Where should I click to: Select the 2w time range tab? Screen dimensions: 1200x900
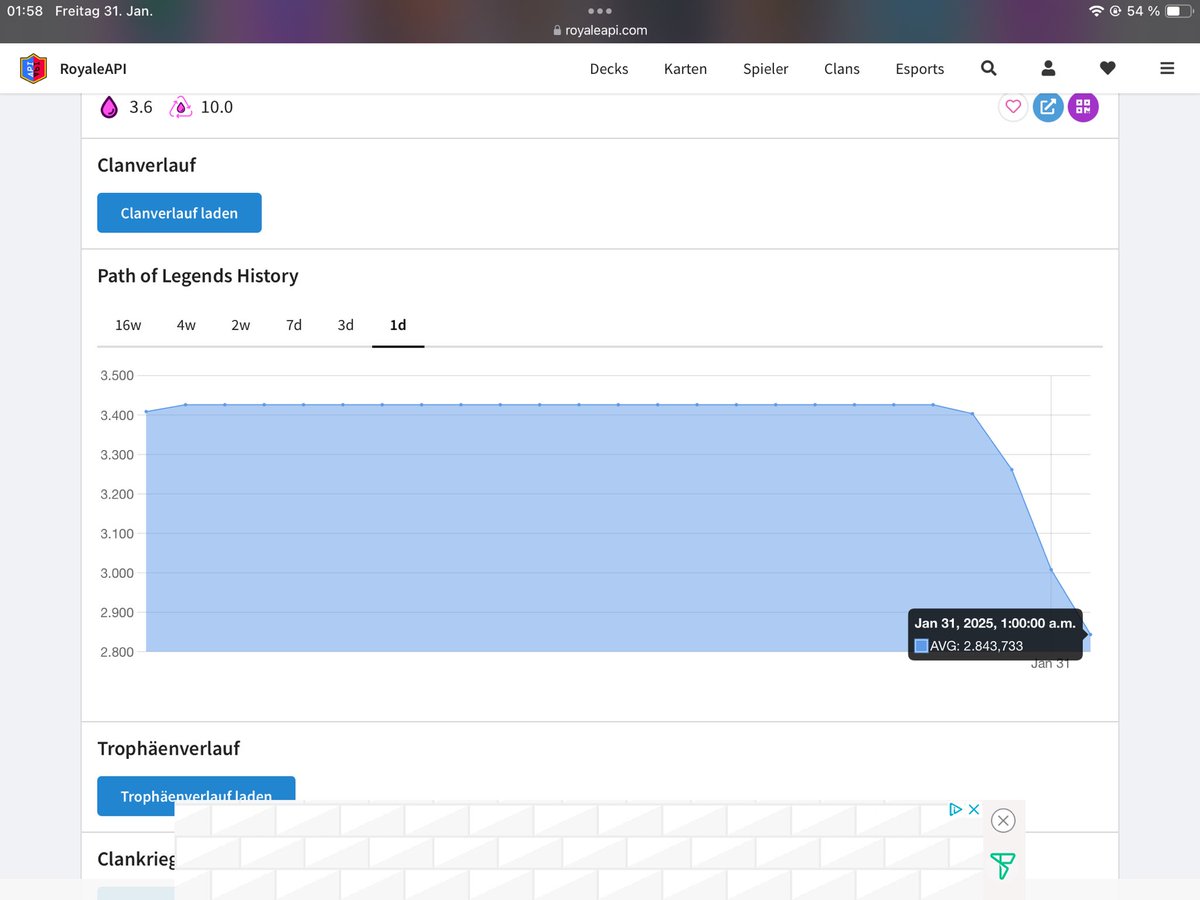[x=240, y=325]
